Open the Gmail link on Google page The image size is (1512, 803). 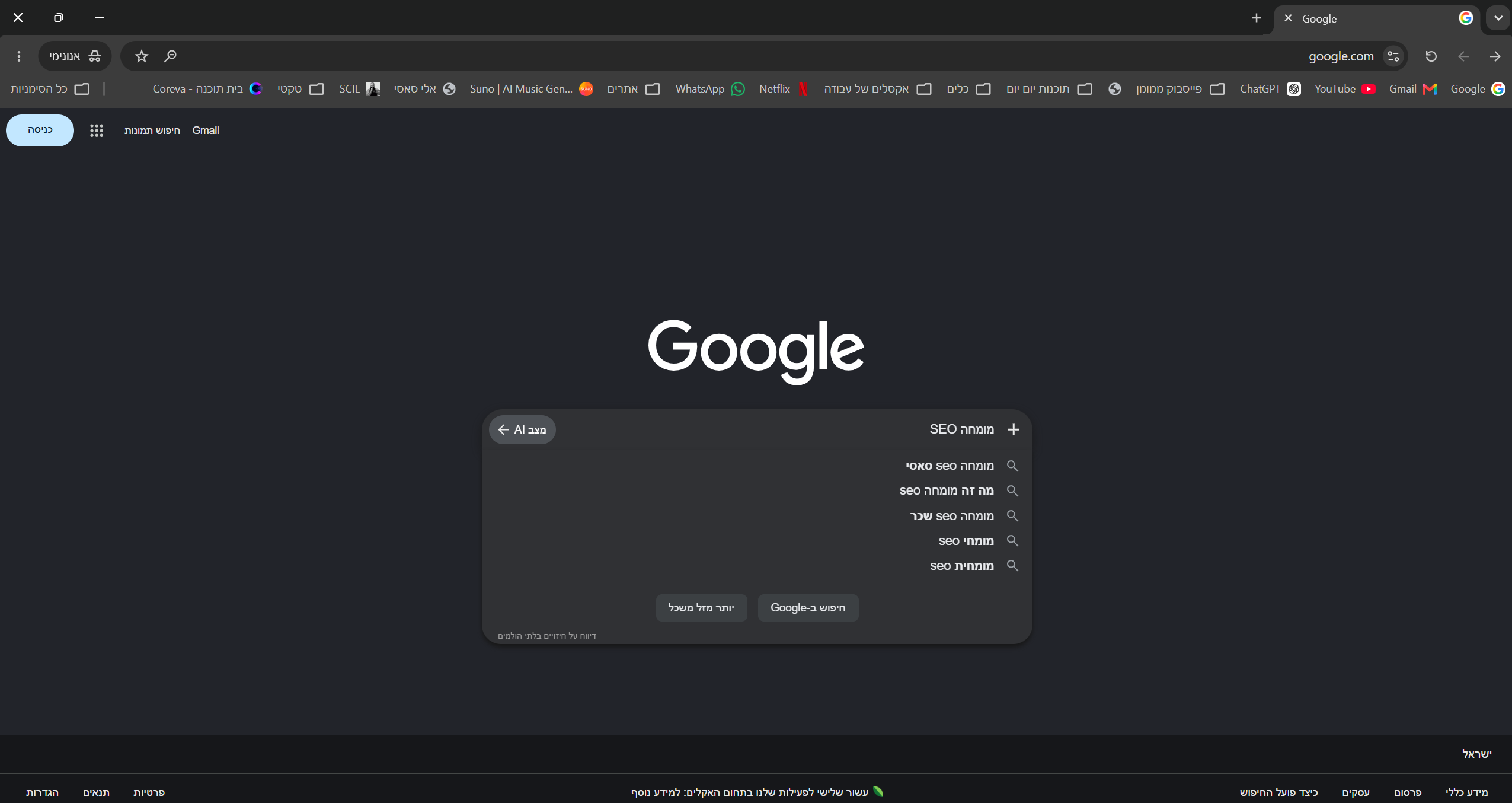(x=206, y=130)
